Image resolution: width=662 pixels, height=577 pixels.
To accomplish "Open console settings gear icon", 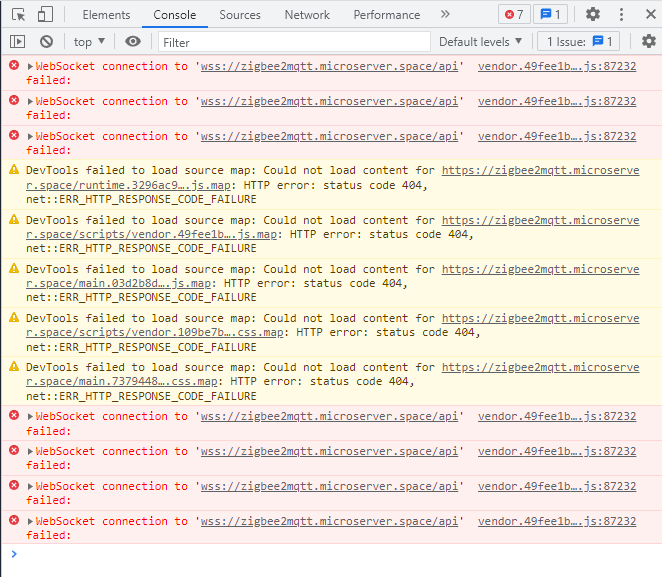I will point(648,41).
